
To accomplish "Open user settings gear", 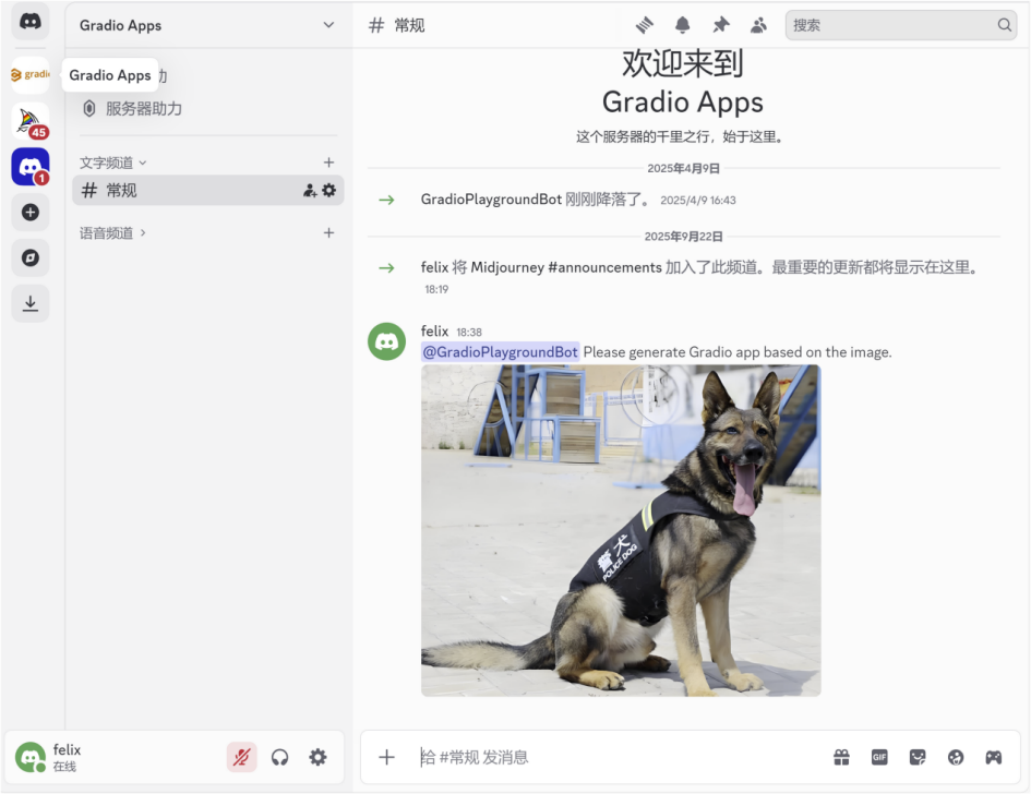I will [x=318, y=757].
